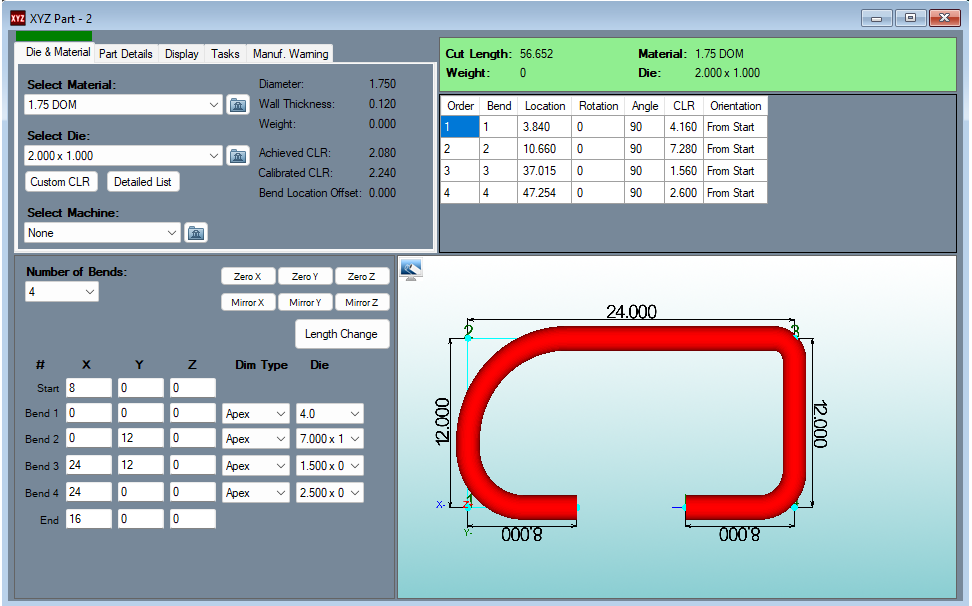Open die library icon beside 2.000 x 1.000
Screen dimensions: 972x606
(238, 156)
